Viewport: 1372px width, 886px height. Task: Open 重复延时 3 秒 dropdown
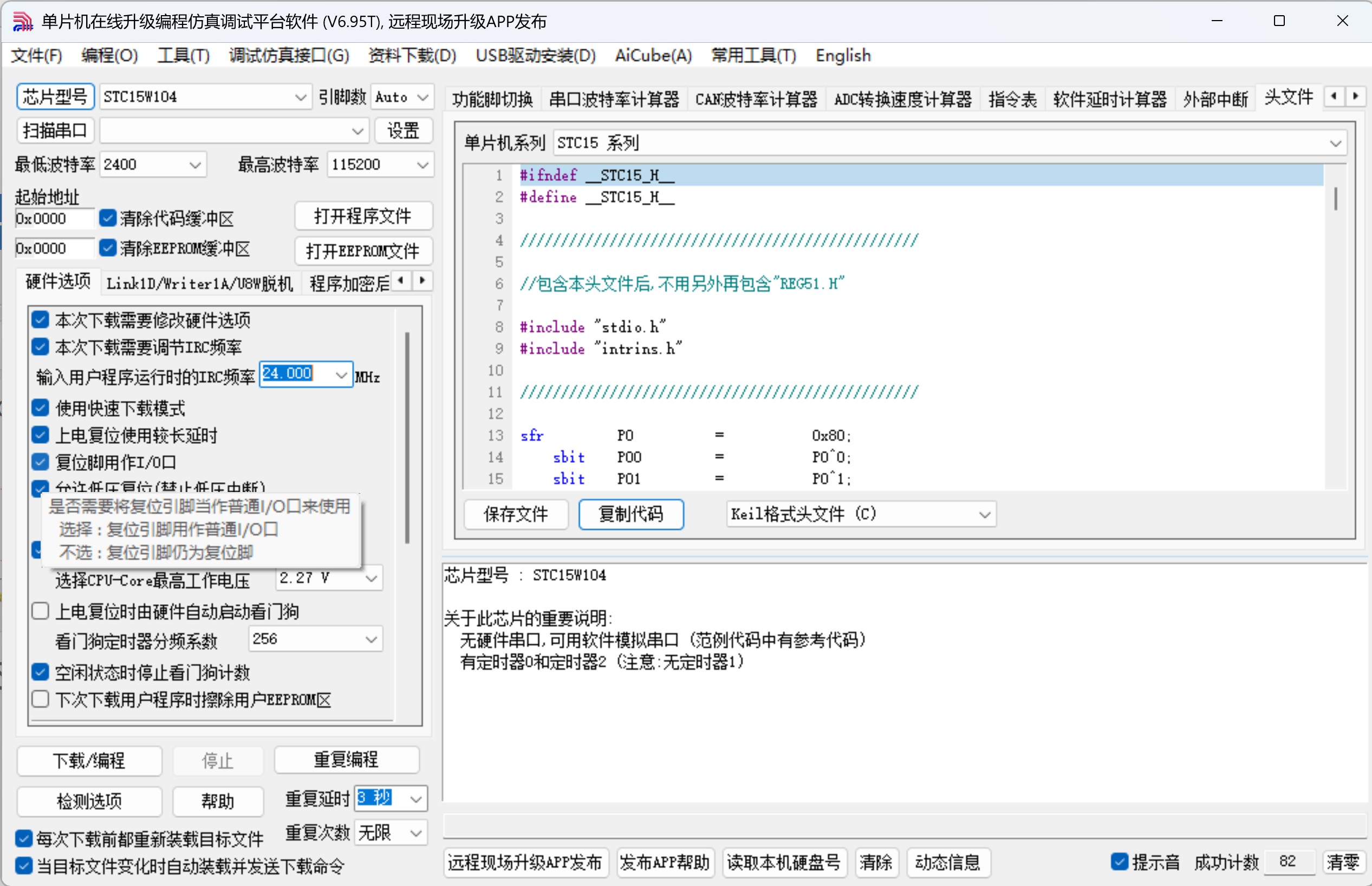391,798
